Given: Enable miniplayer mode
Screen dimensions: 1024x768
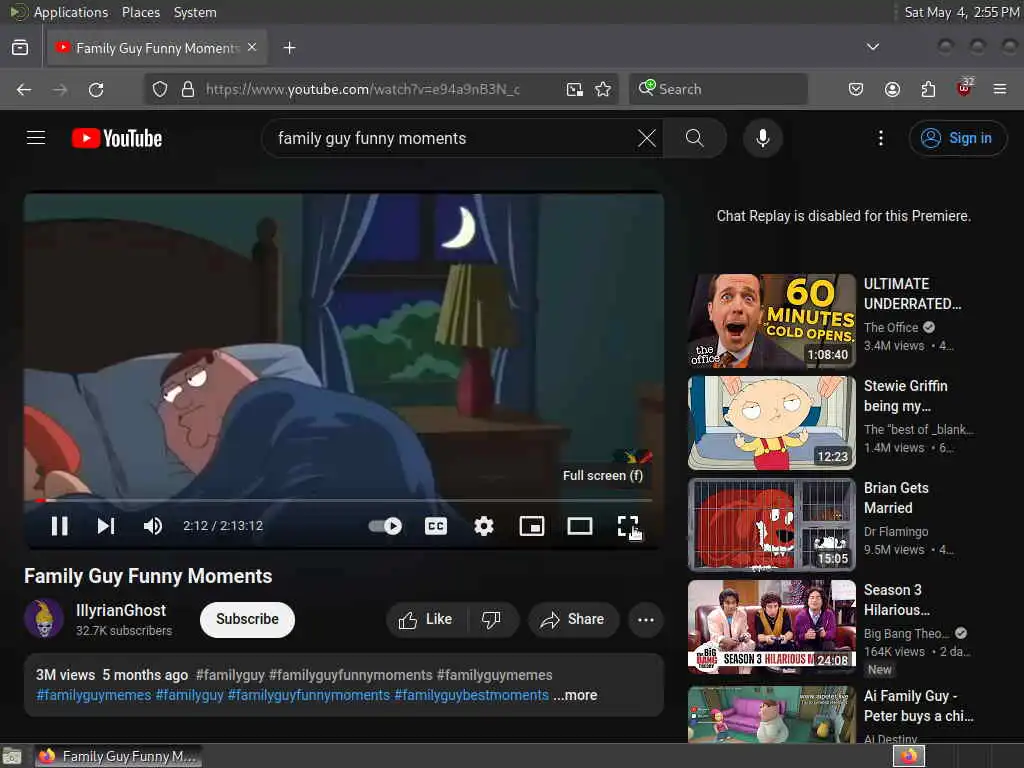Looking at the screenshot, I should click(x=532, y=526).
